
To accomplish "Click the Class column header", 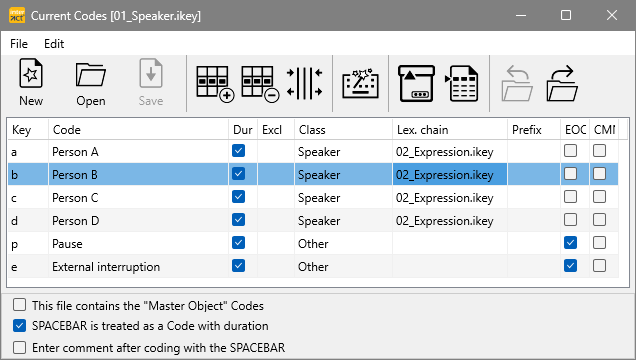I will 343,130.
